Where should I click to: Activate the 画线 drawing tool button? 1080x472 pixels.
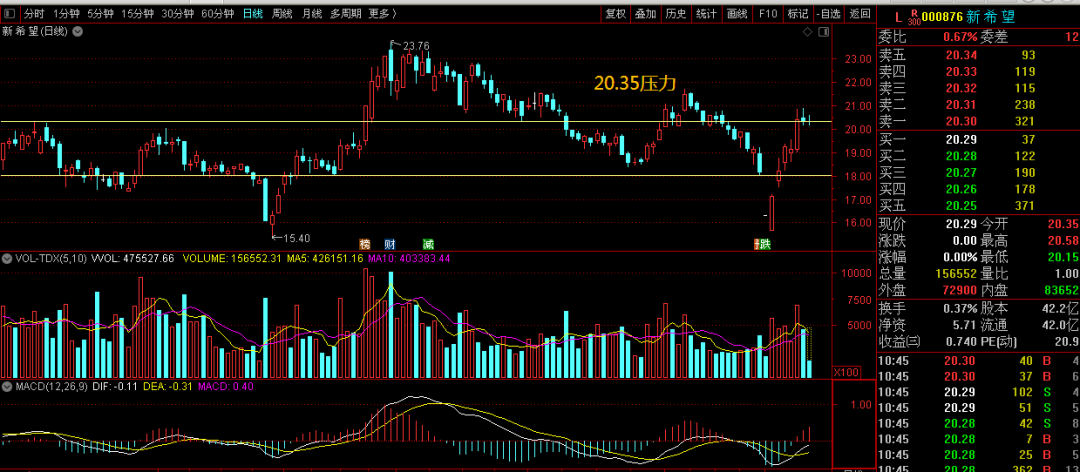[737, 14]
